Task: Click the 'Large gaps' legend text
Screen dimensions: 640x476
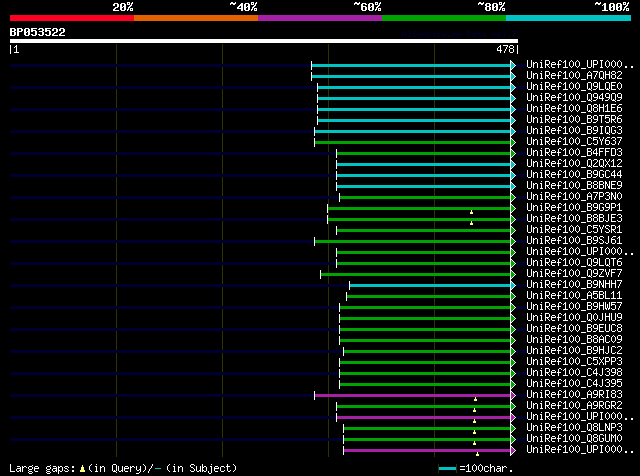Action: pos(42,468)
